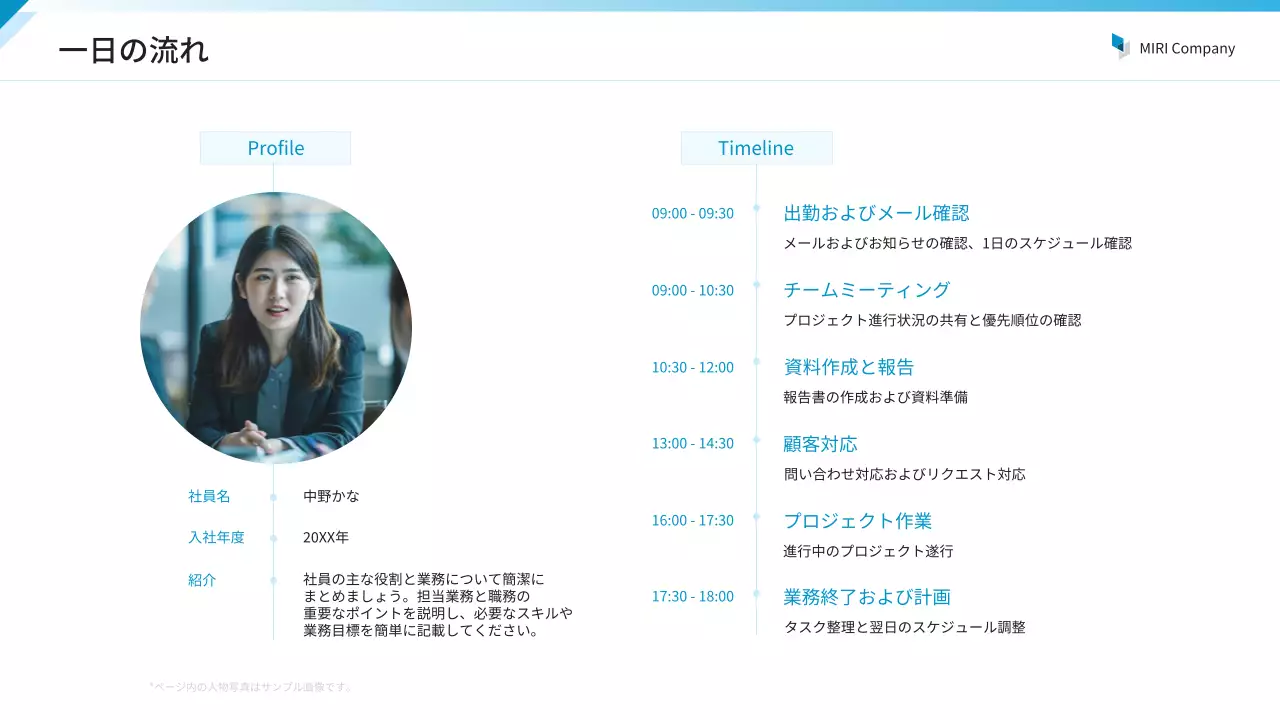This screenshot has height=720, width=1280.
Task: Click the bullet dot next to 紹介
Action: pos(273,580)
